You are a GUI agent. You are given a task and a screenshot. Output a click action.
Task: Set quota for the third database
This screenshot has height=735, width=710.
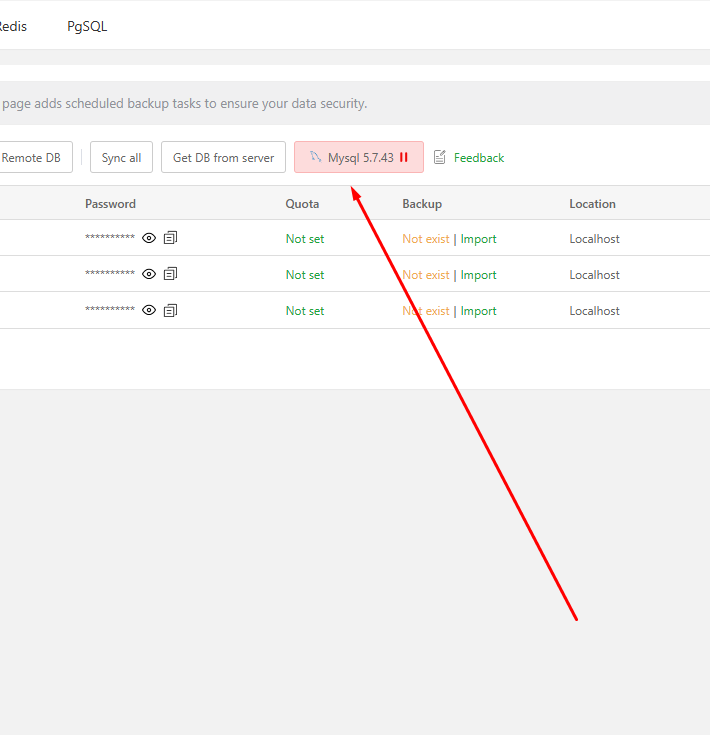[x=305, y=311]
